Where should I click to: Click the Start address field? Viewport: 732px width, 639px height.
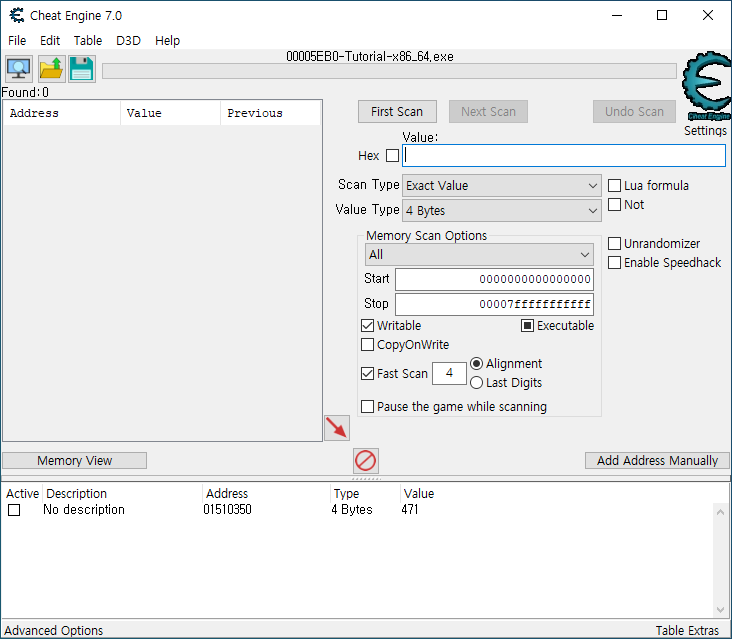point(494,279)
